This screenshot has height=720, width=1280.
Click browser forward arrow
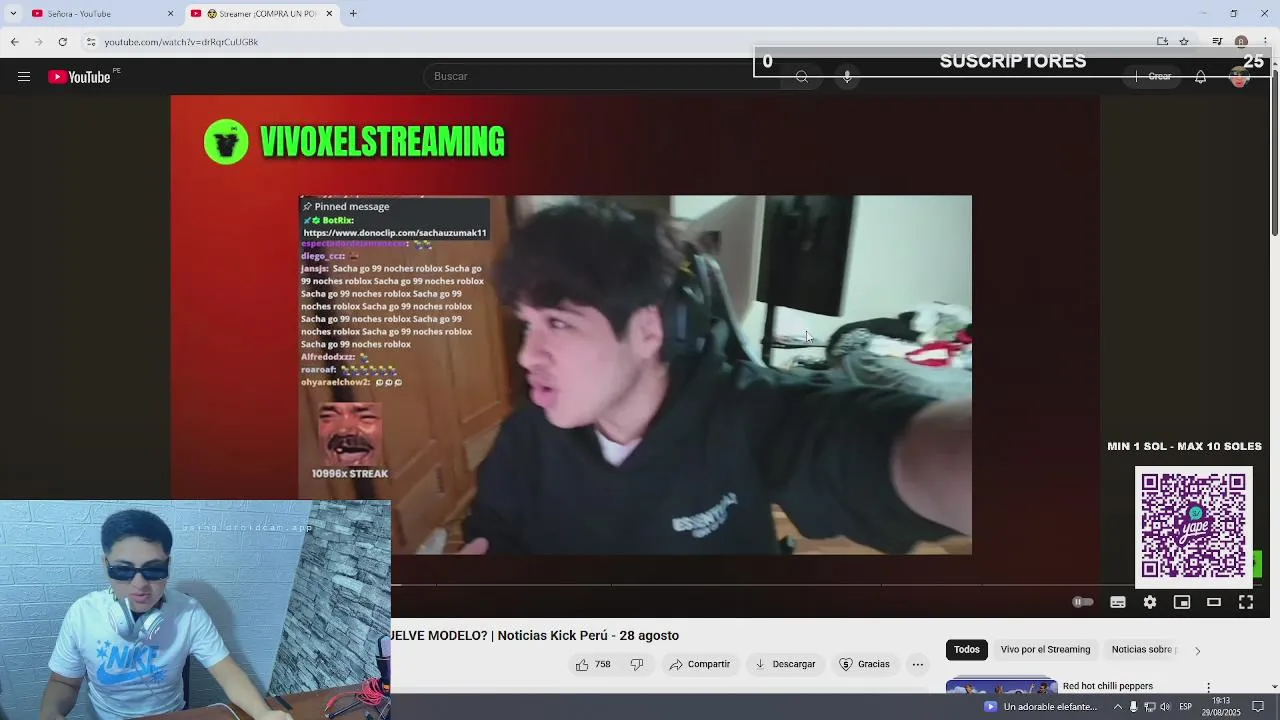pos(38,42)
